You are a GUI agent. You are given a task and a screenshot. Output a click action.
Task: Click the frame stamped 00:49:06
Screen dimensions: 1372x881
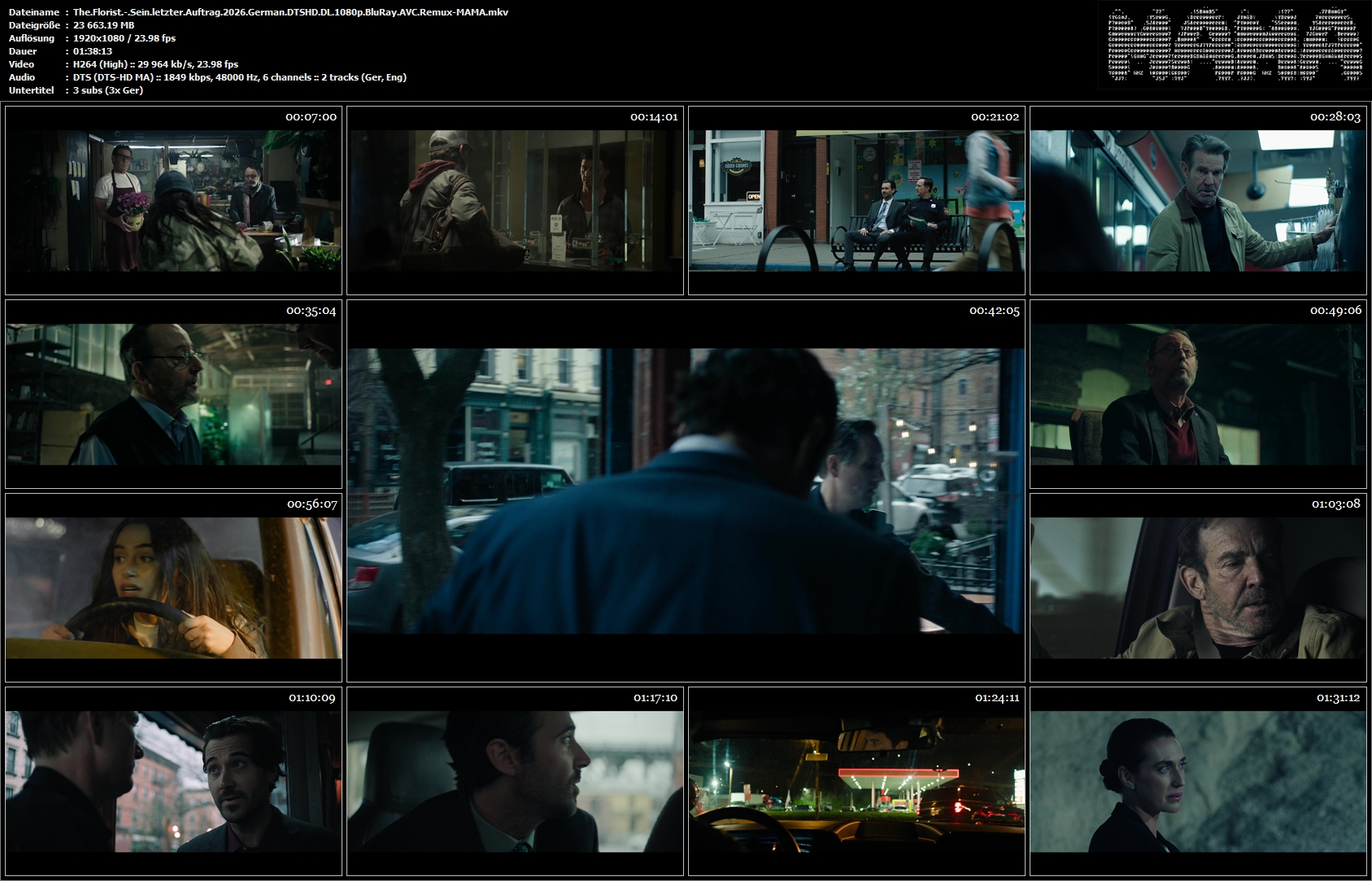tap(1198, 394)
